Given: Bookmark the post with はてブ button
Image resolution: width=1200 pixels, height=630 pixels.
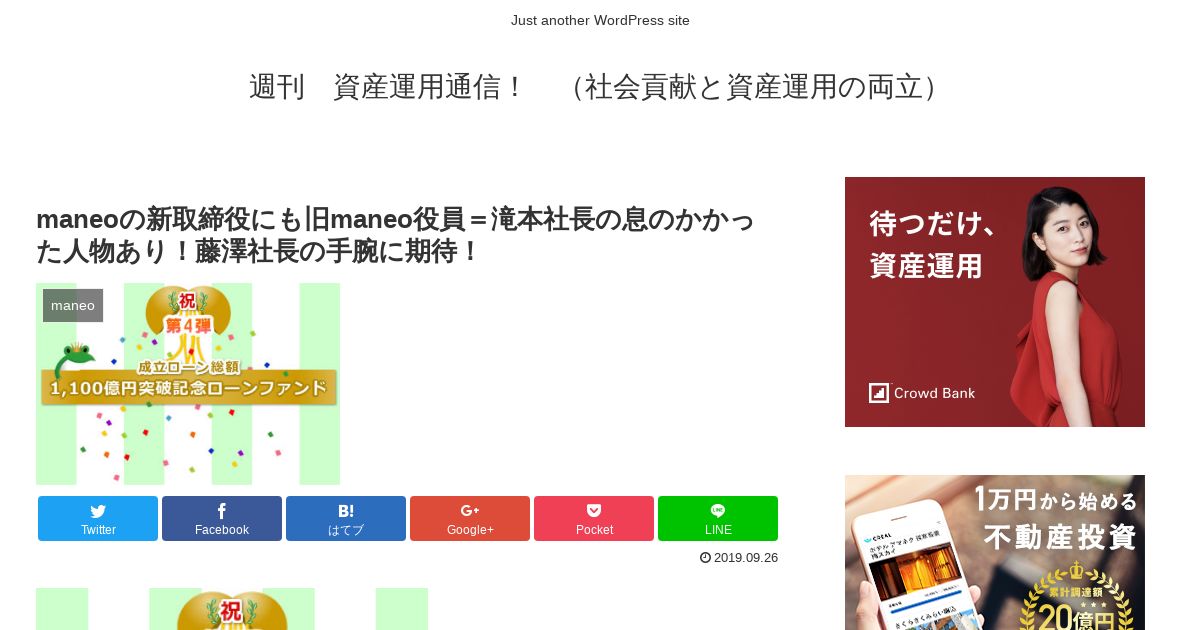Looking at the screenshot, I should (x=346, y=518).
